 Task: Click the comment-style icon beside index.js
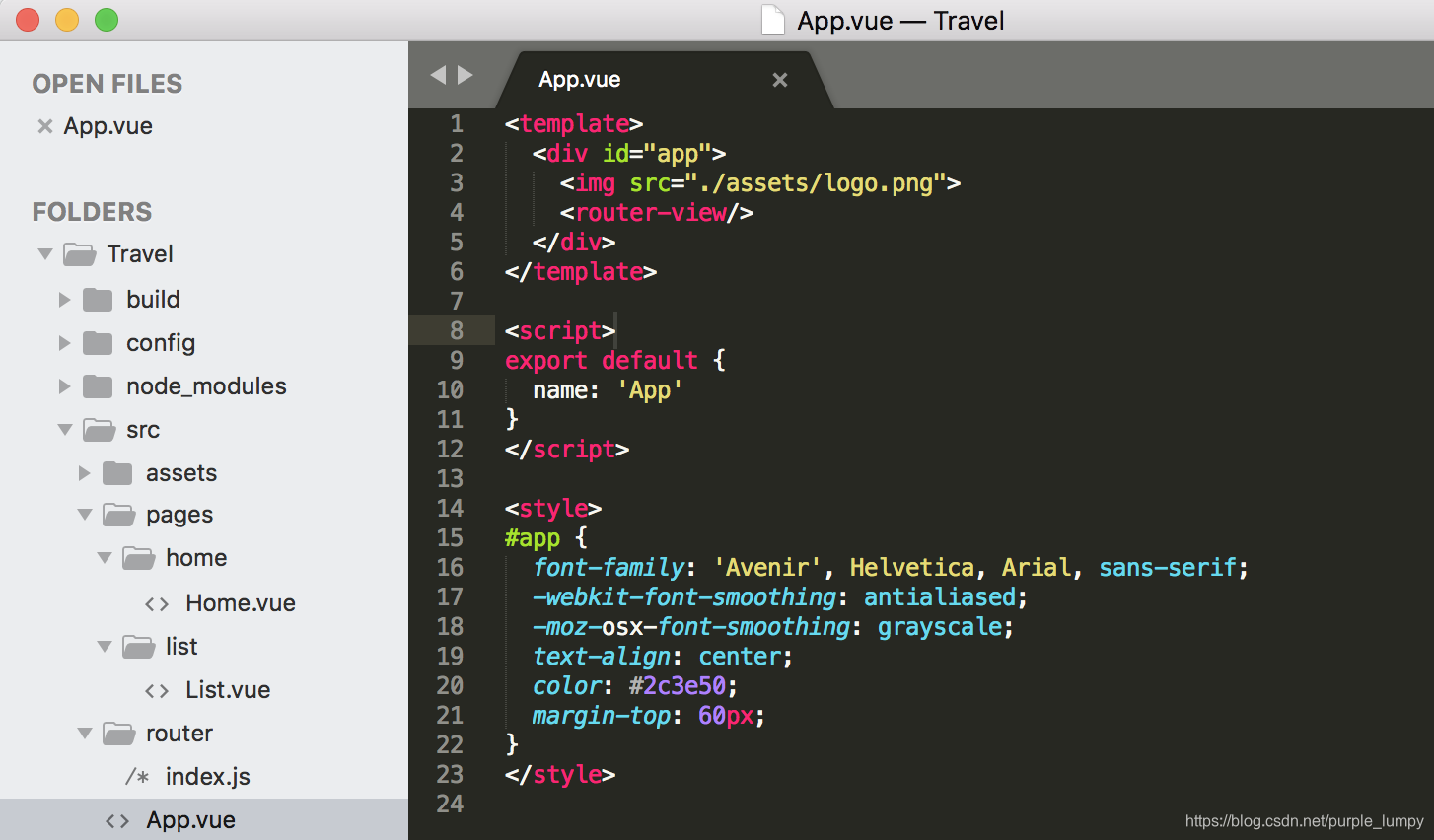pos(137,777)
